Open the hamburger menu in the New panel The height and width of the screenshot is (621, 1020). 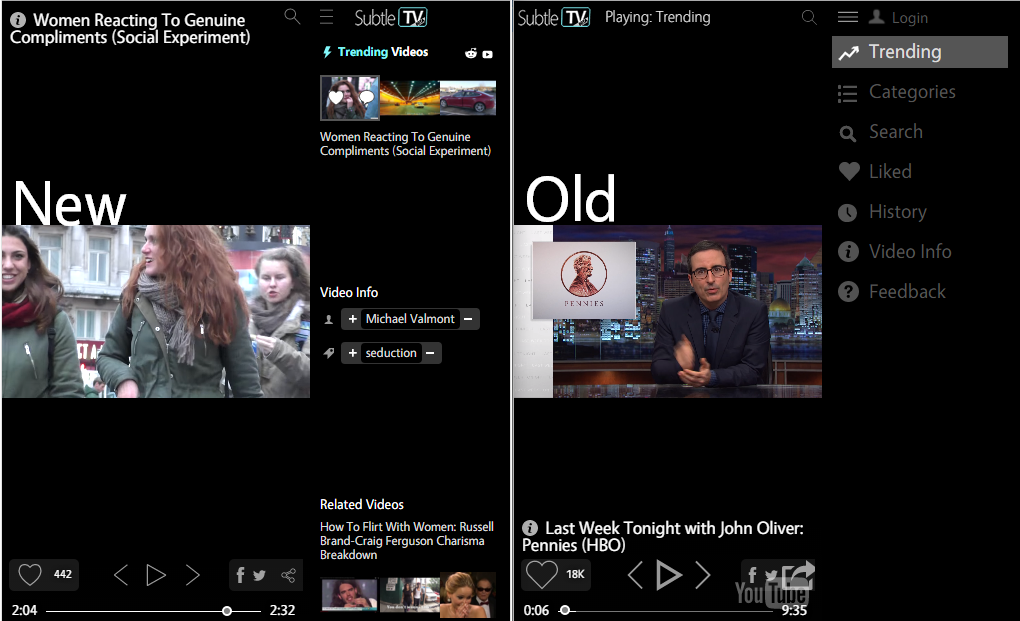click(x=327, y=17)
